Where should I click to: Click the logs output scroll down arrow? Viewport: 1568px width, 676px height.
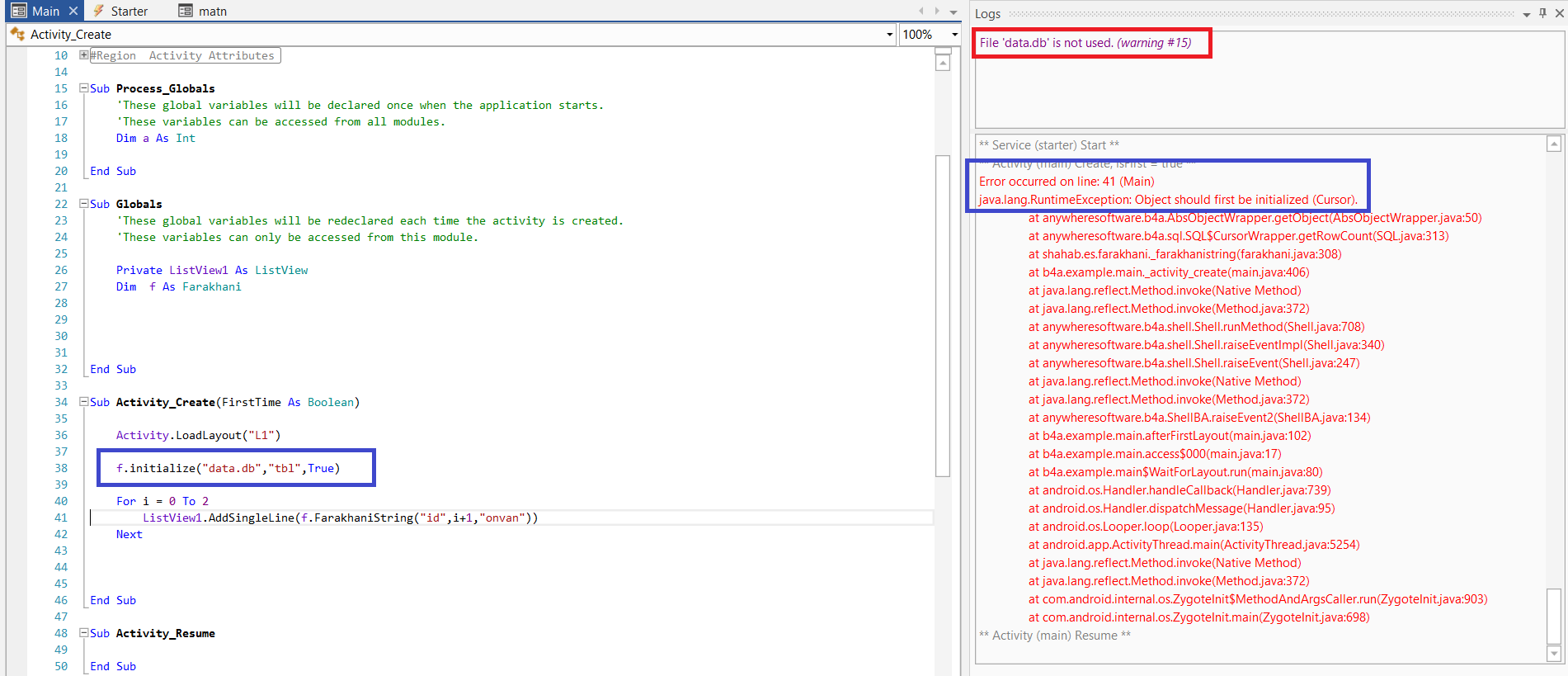(1554, 654)
